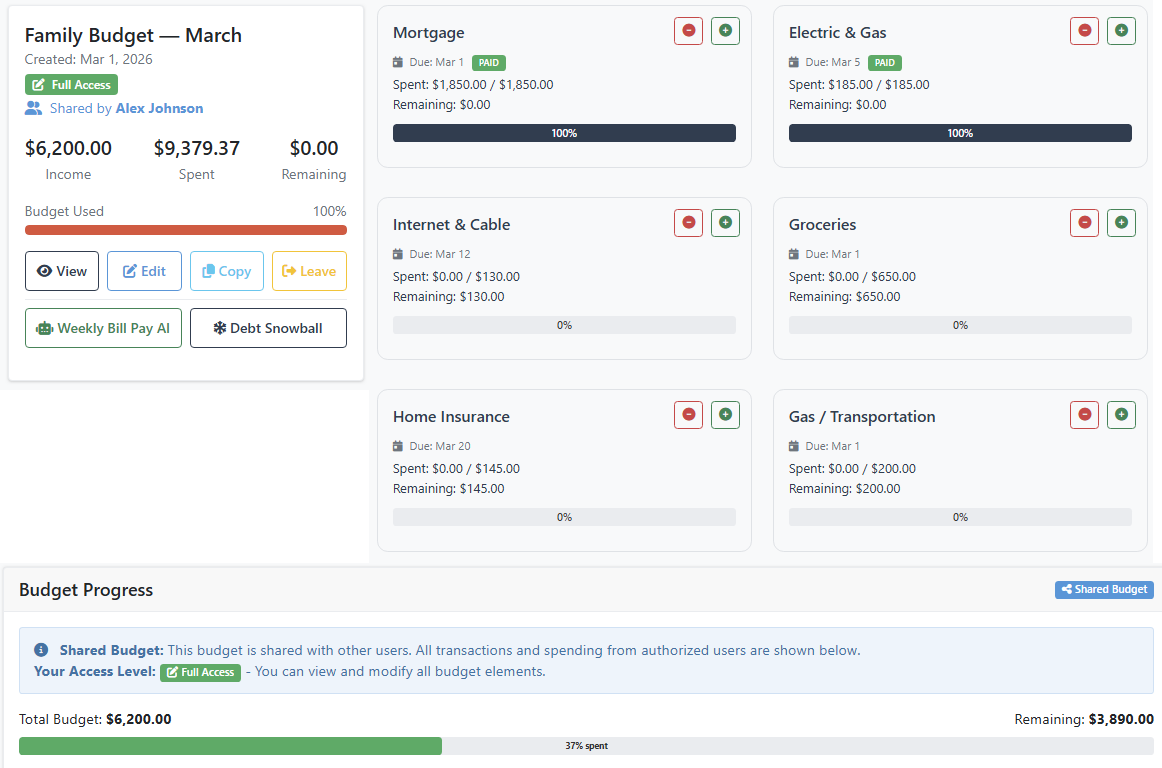Click the minus icon on Internet & Cable
Screen dimensions: 1162x768
tap(688, 223)
